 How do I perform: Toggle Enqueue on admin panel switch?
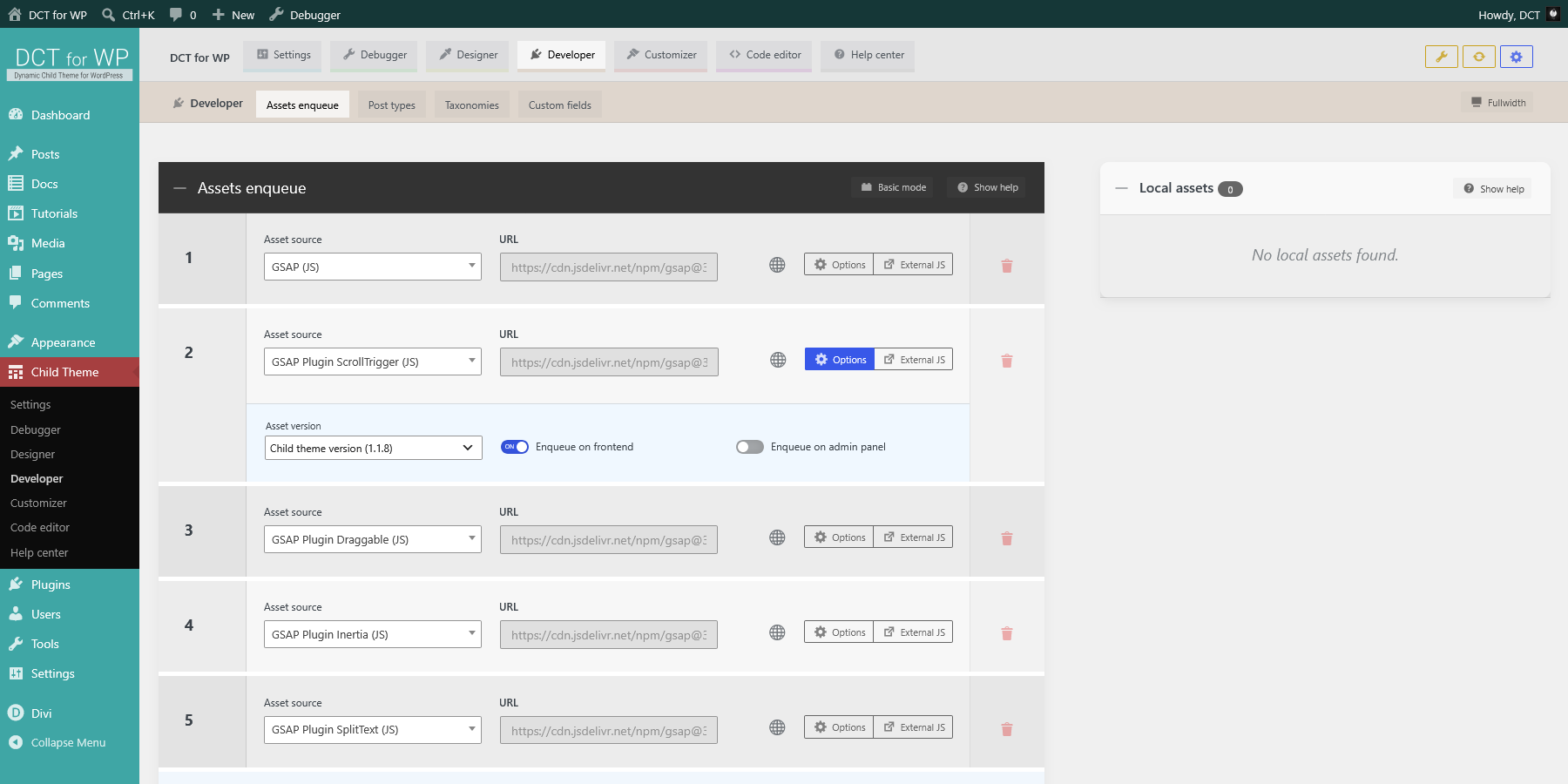(750, 447)
